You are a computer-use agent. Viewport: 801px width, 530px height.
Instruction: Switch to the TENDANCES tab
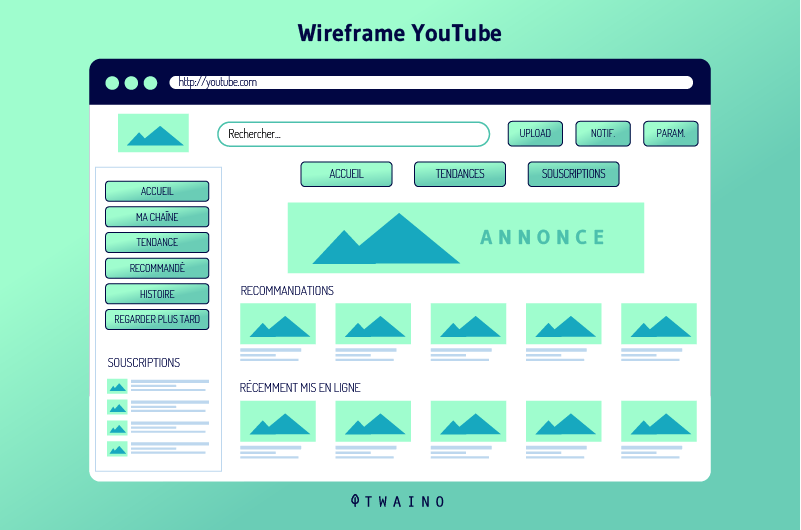(460, 174)
